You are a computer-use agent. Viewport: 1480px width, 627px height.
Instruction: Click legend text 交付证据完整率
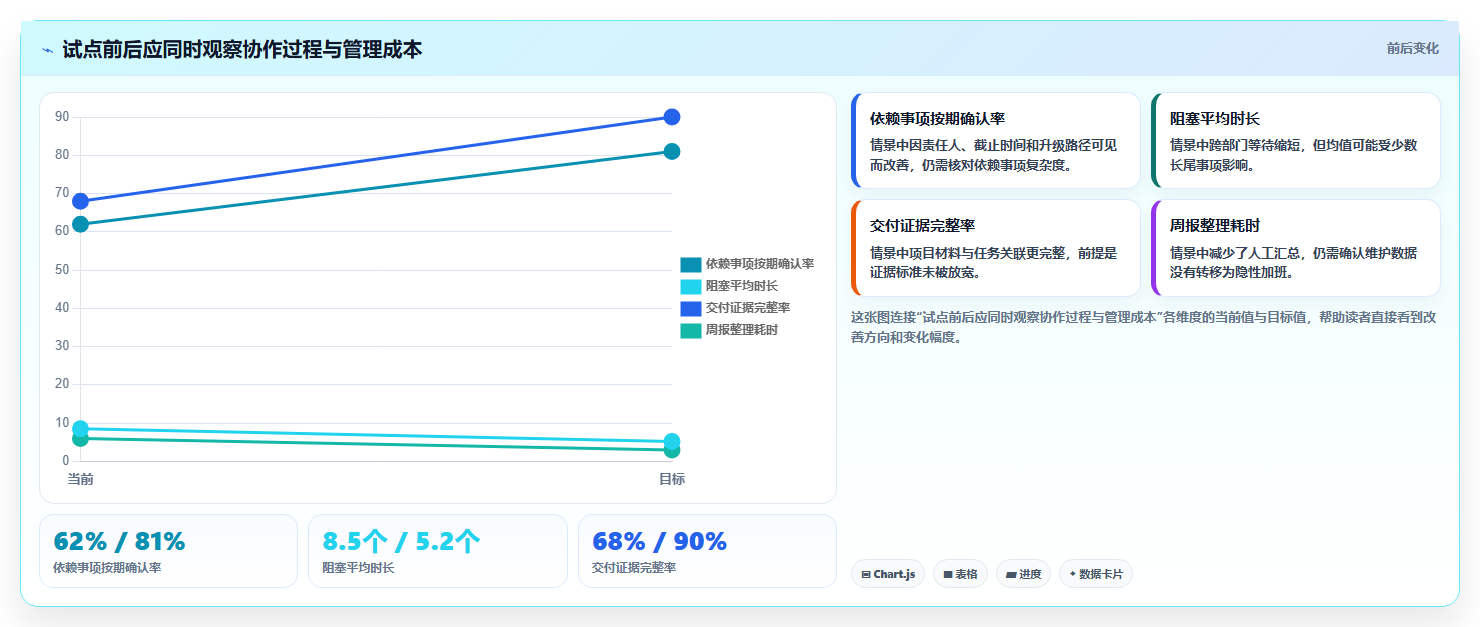point(748,308)
